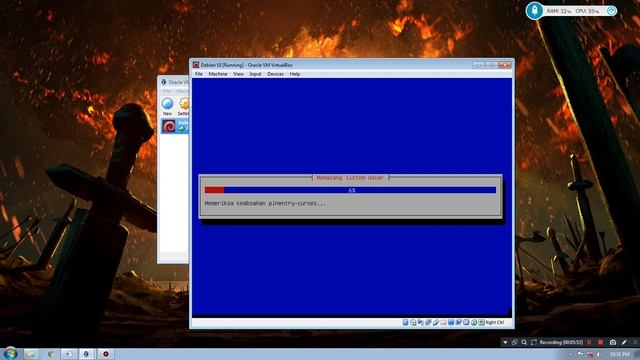
Task: Open the file explorer taskbar button
Action: coord(31,354)
